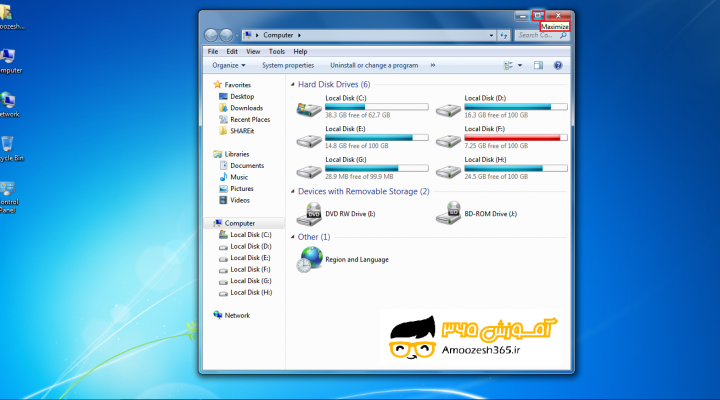Refresh the address bar location

(504, 35)
